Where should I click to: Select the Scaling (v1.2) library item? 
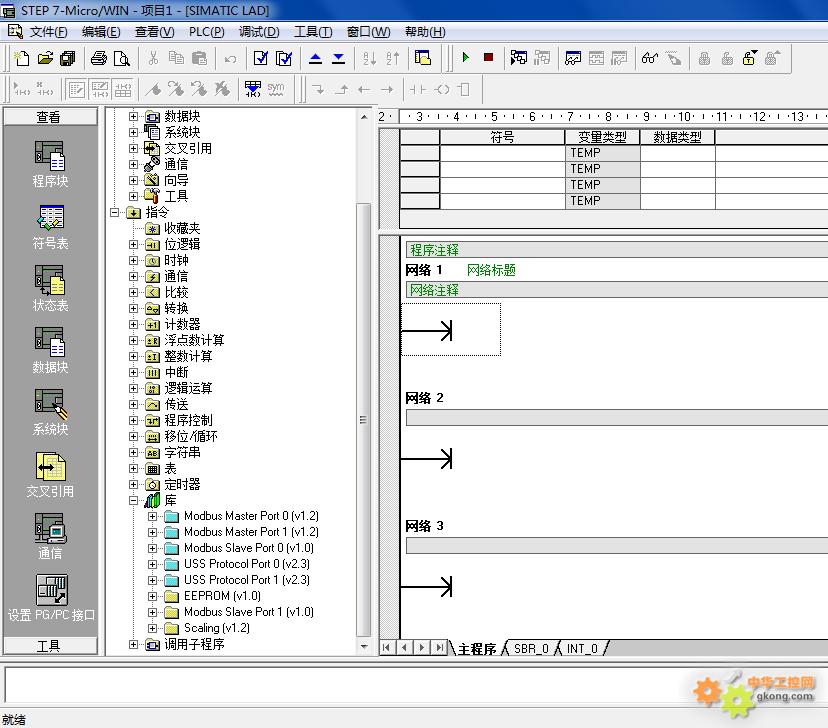[x=217, y=628]
